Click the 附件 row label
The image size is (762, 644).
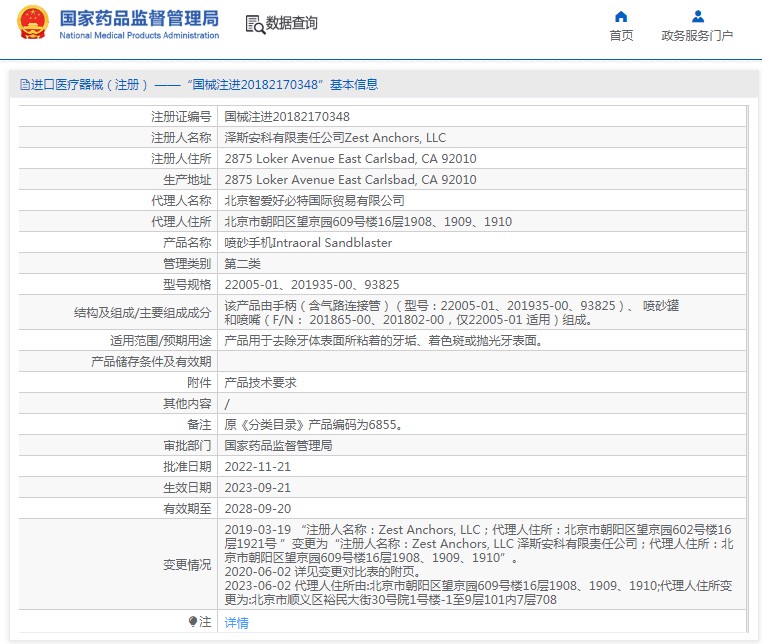click(x=199, y=383)
